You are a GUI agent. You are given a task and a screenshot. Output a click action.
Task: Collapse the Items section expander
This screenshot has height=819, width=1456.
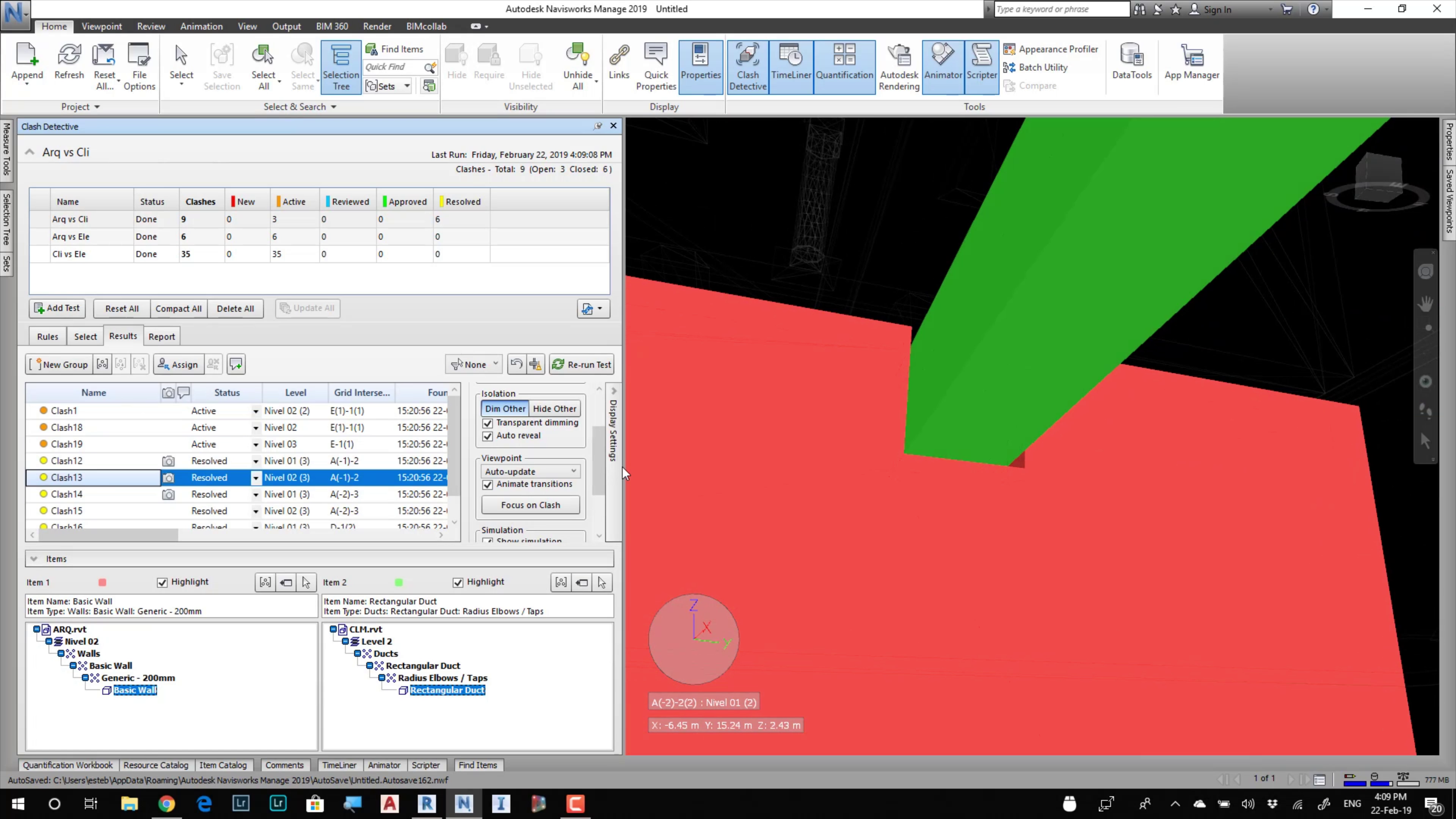[34, 559]
